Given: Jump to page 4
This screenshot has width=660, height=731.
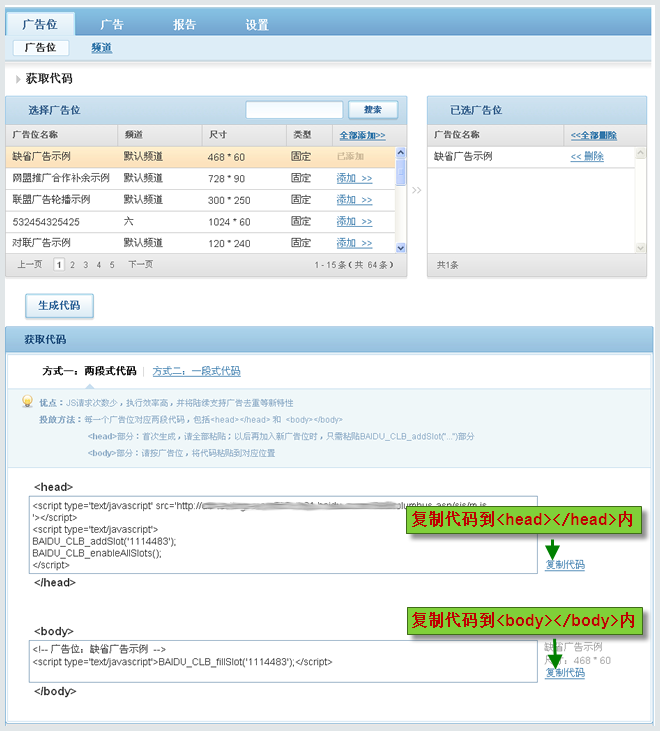Looking at the screenshot, I should [99, 265].
